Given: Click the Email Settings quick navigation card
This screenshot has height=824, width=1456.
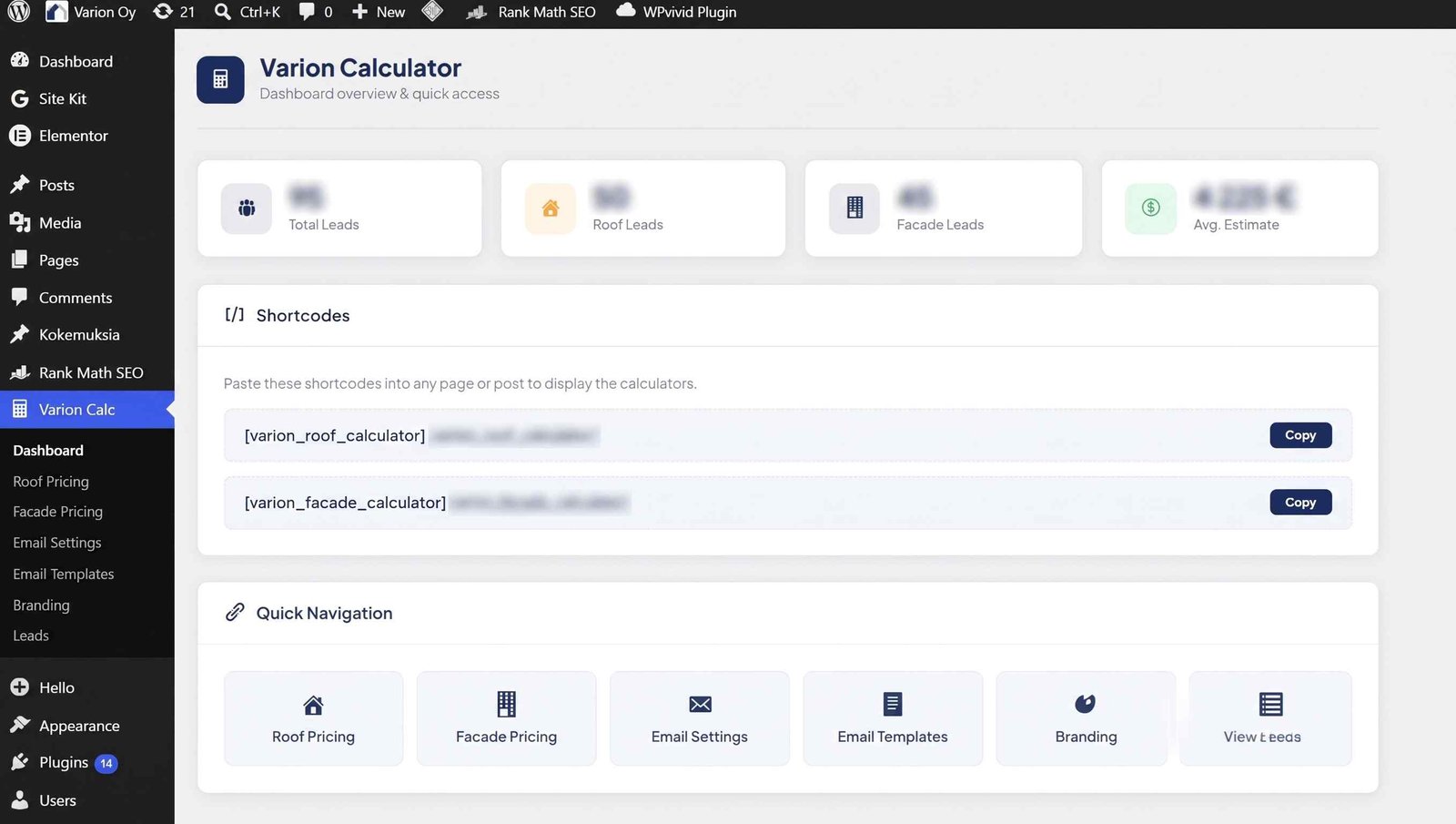Looking at the screenshot, I should (700, 718).
